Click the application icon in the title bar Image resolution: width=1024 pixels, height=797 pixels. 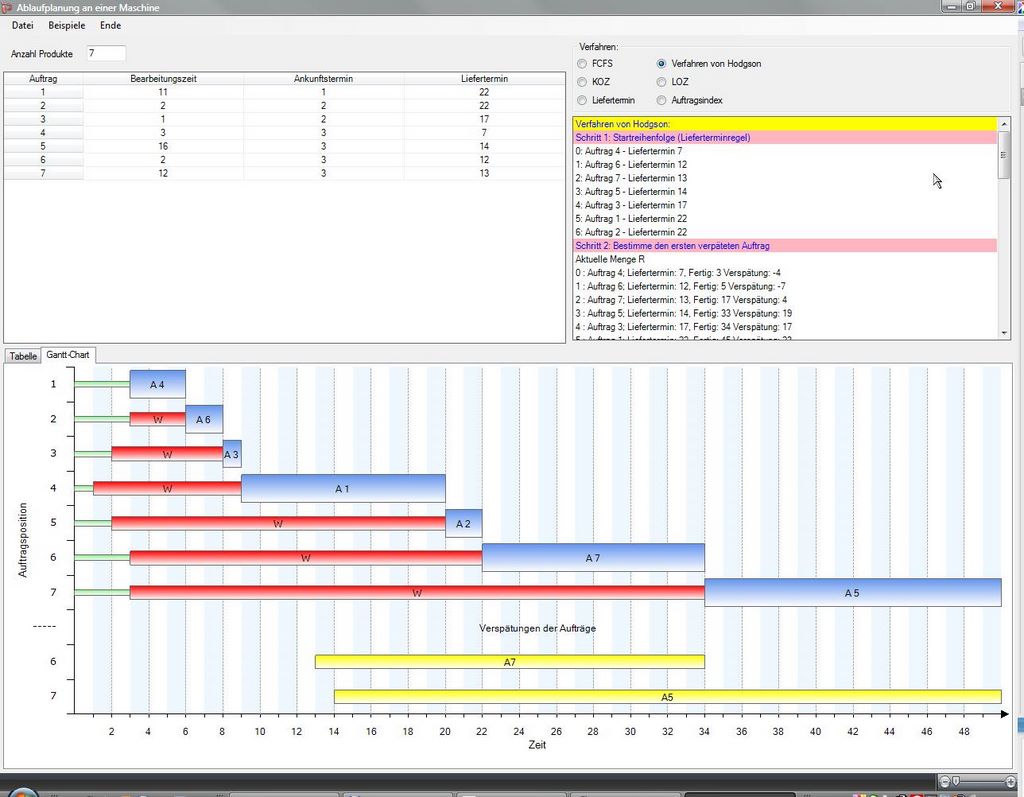click(x=8, y=7)
